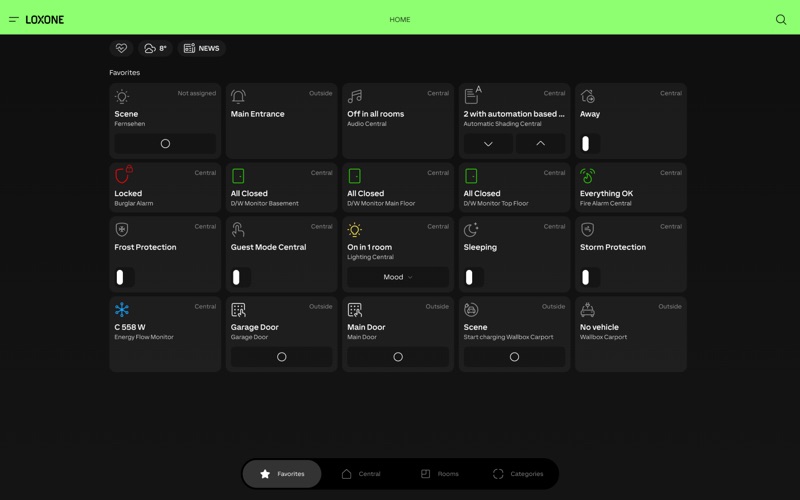Click the Garage Door keypad icon

point(238,310)
